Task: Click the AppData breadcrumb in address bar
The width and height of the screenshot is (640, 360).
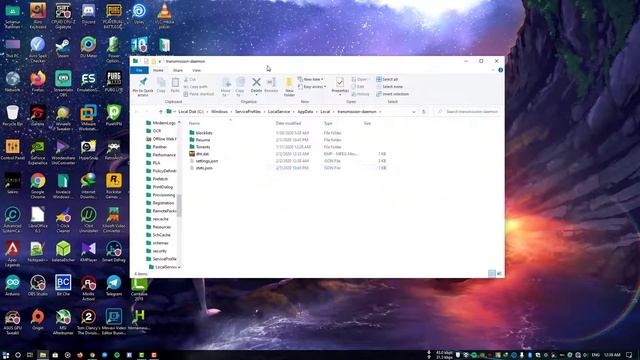Action: (x=305, y=111)
